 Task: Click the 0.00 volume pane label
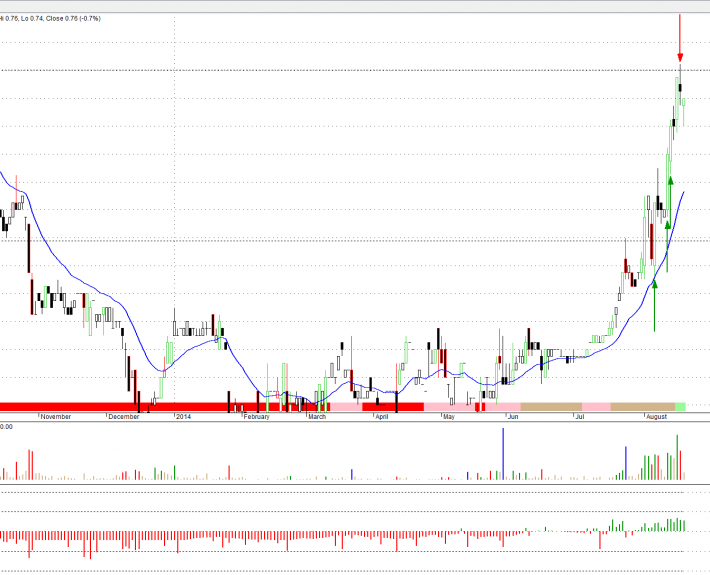pos(6,427)
